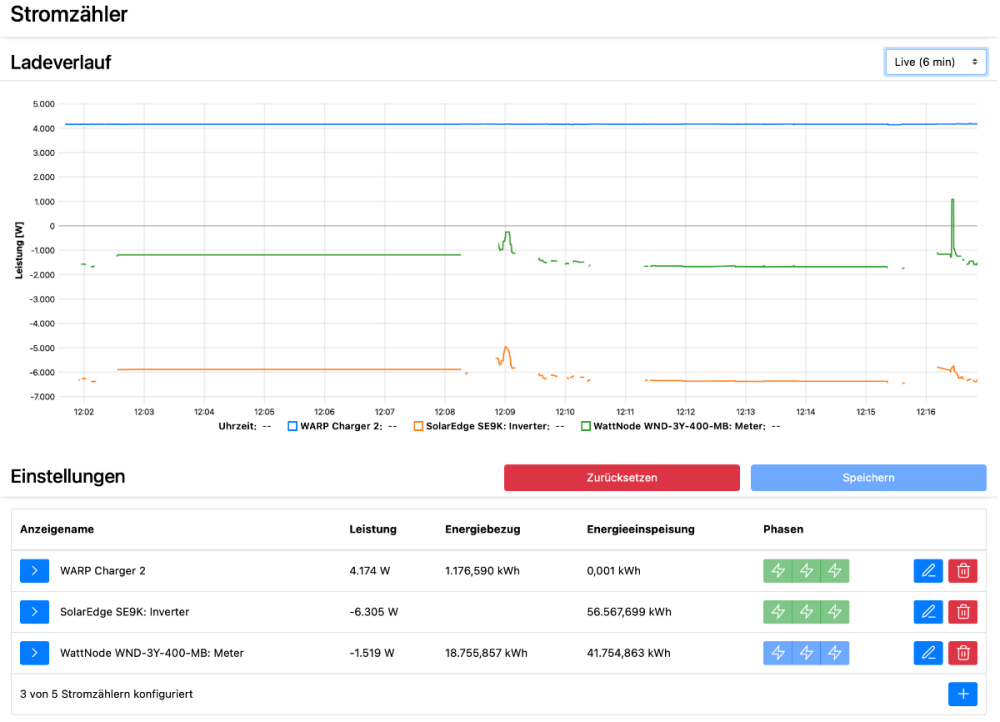The image size is (1000, 722).
Task: Edit the SolarEdge SE9K Inverter entry
Action: [x=928, y=612]
